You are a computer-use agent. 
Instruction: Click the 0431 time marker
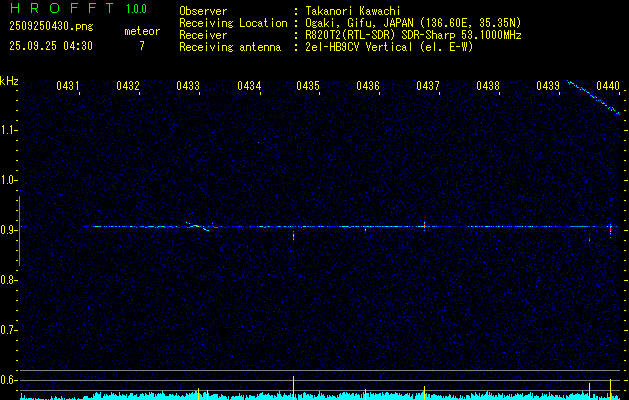tap(67, 85)
